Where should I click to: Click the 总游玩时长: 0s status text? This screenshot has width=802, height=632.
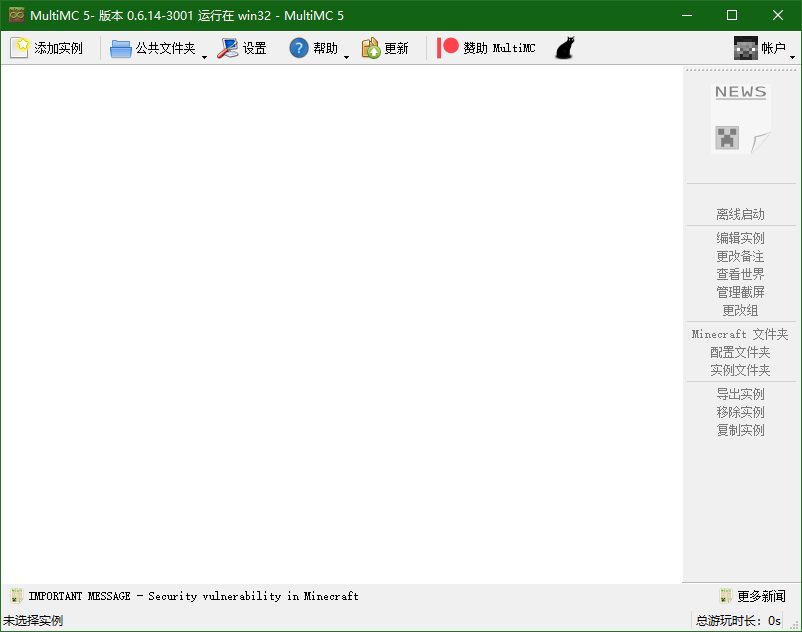pos(738,621)
